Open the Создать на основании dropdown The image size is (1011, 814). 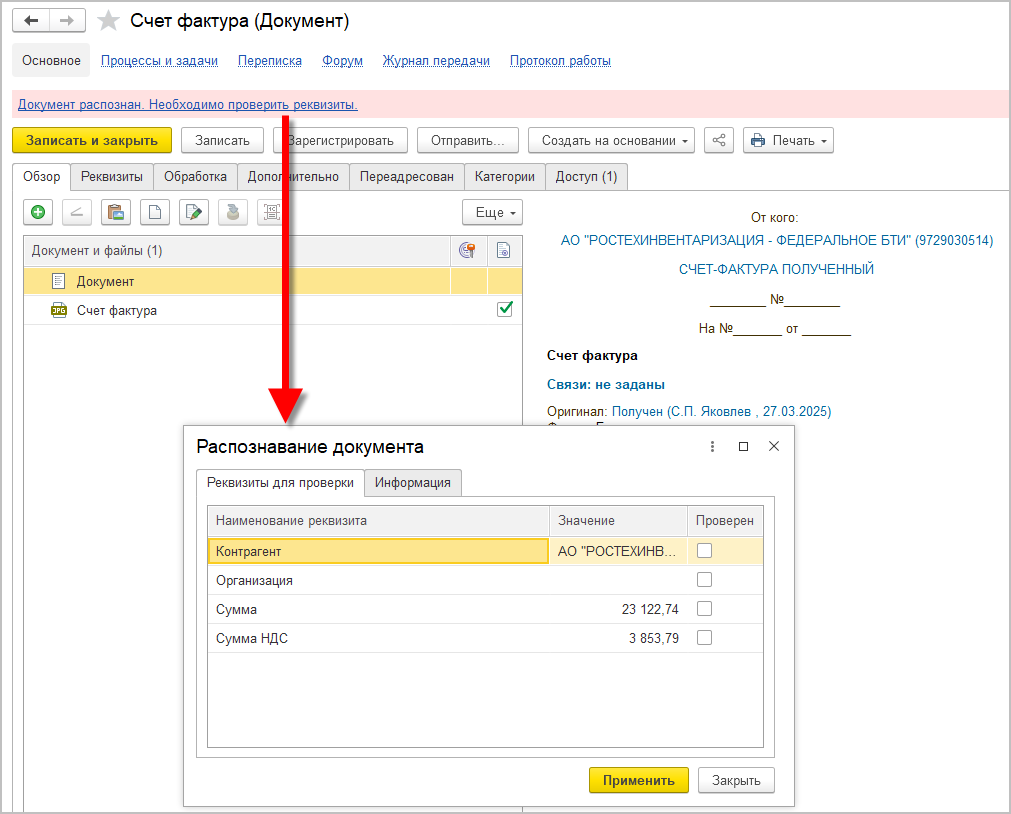[x=611, y=141]
